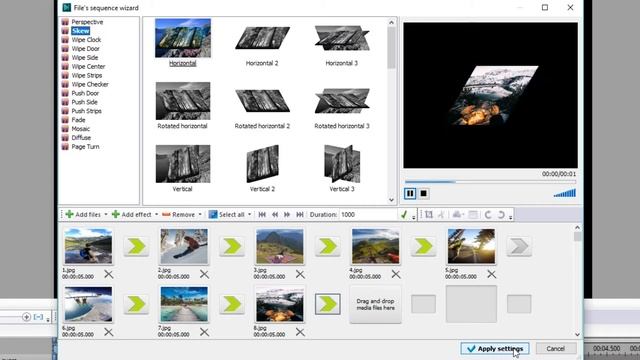Apply duration with the green checkmark icon
Image resolution: width=640 pixels, height=360 pixels.
click(x=404, y=215)
